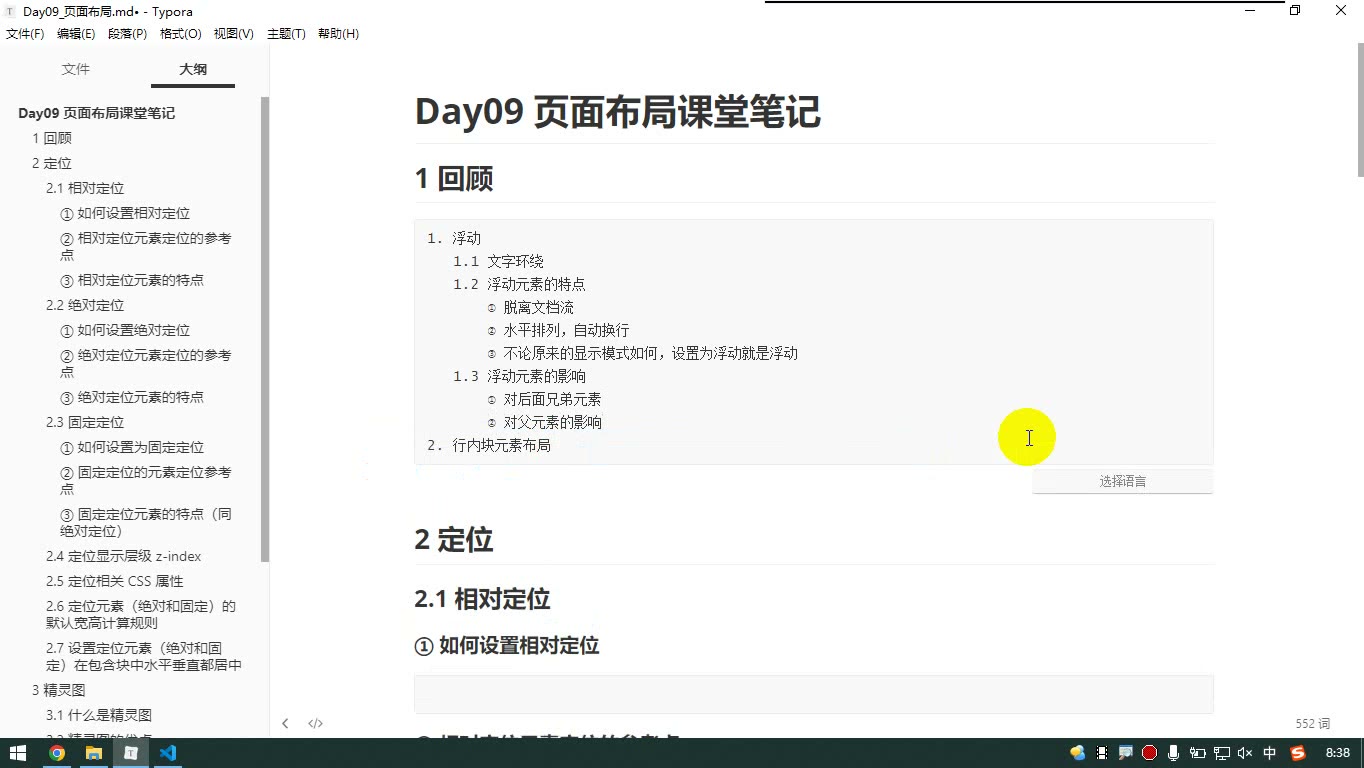Jump to outline item 1 回顾
This screenshot has width=1364, height=768.
click(x=52, y=138)
